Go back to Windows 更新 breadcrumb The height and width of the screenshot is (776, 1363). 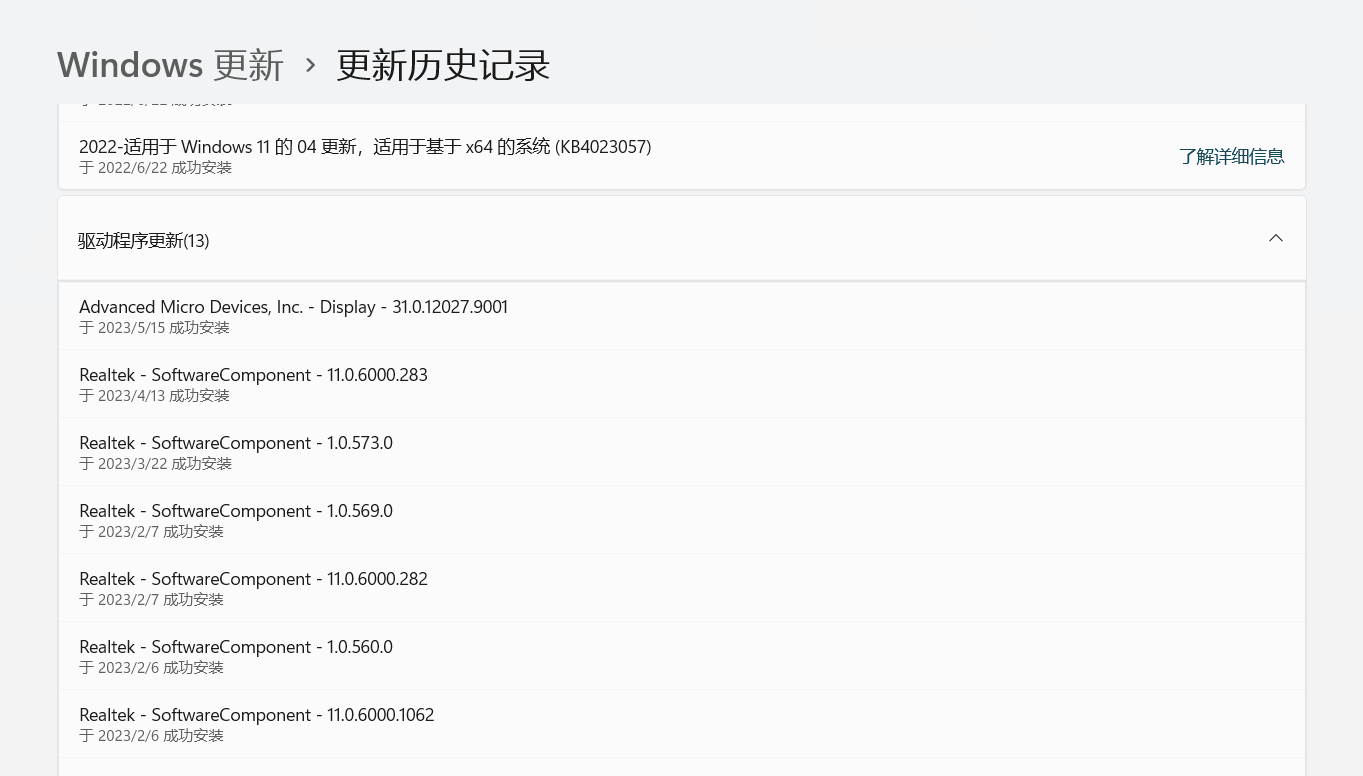coord(170,65)
